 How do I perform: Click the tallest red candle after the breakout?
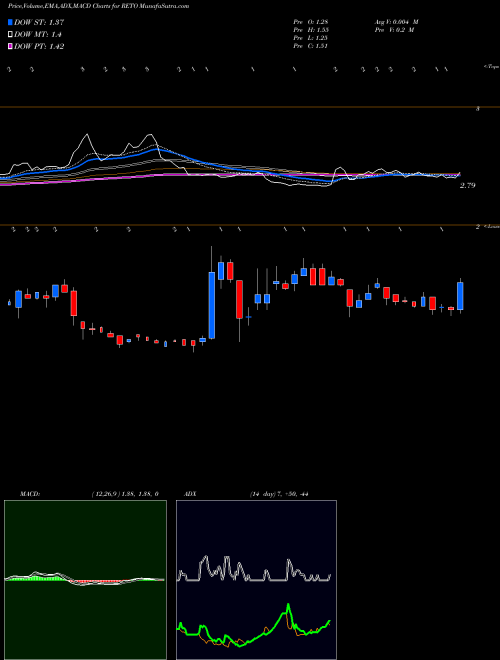239,299
